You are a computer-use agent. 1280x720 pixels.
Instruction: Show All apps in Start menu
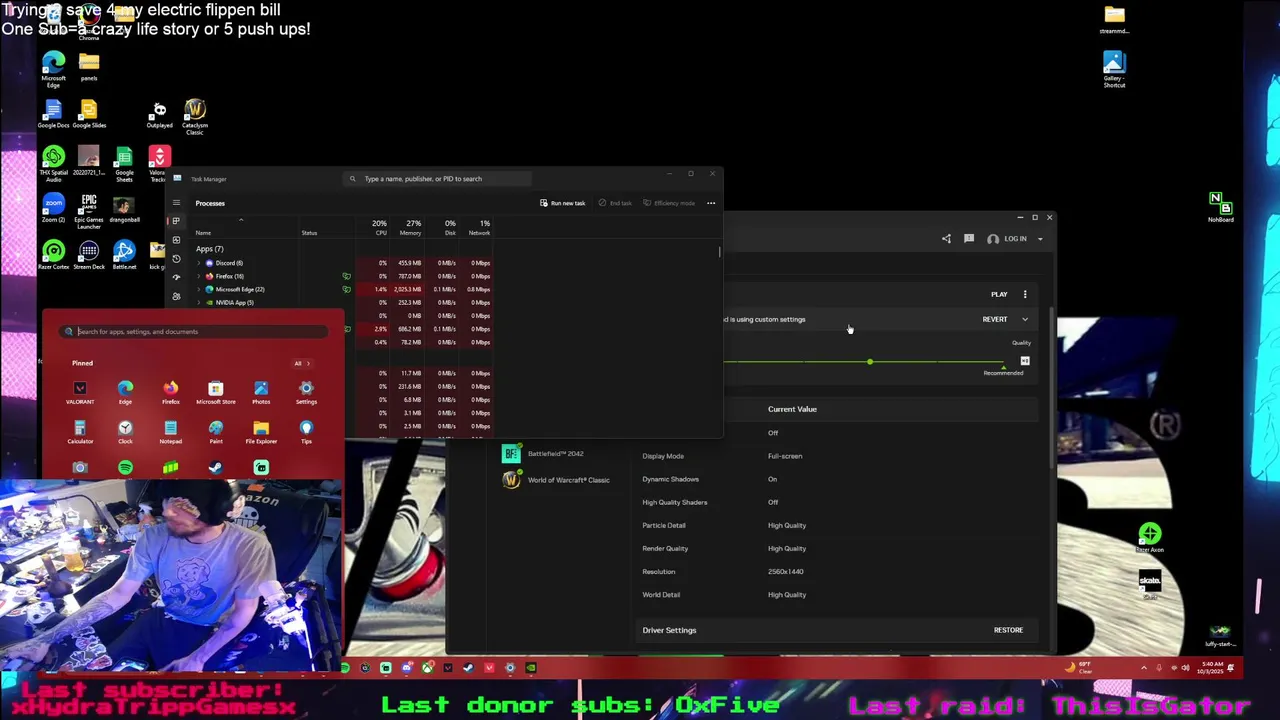(301, 363)
